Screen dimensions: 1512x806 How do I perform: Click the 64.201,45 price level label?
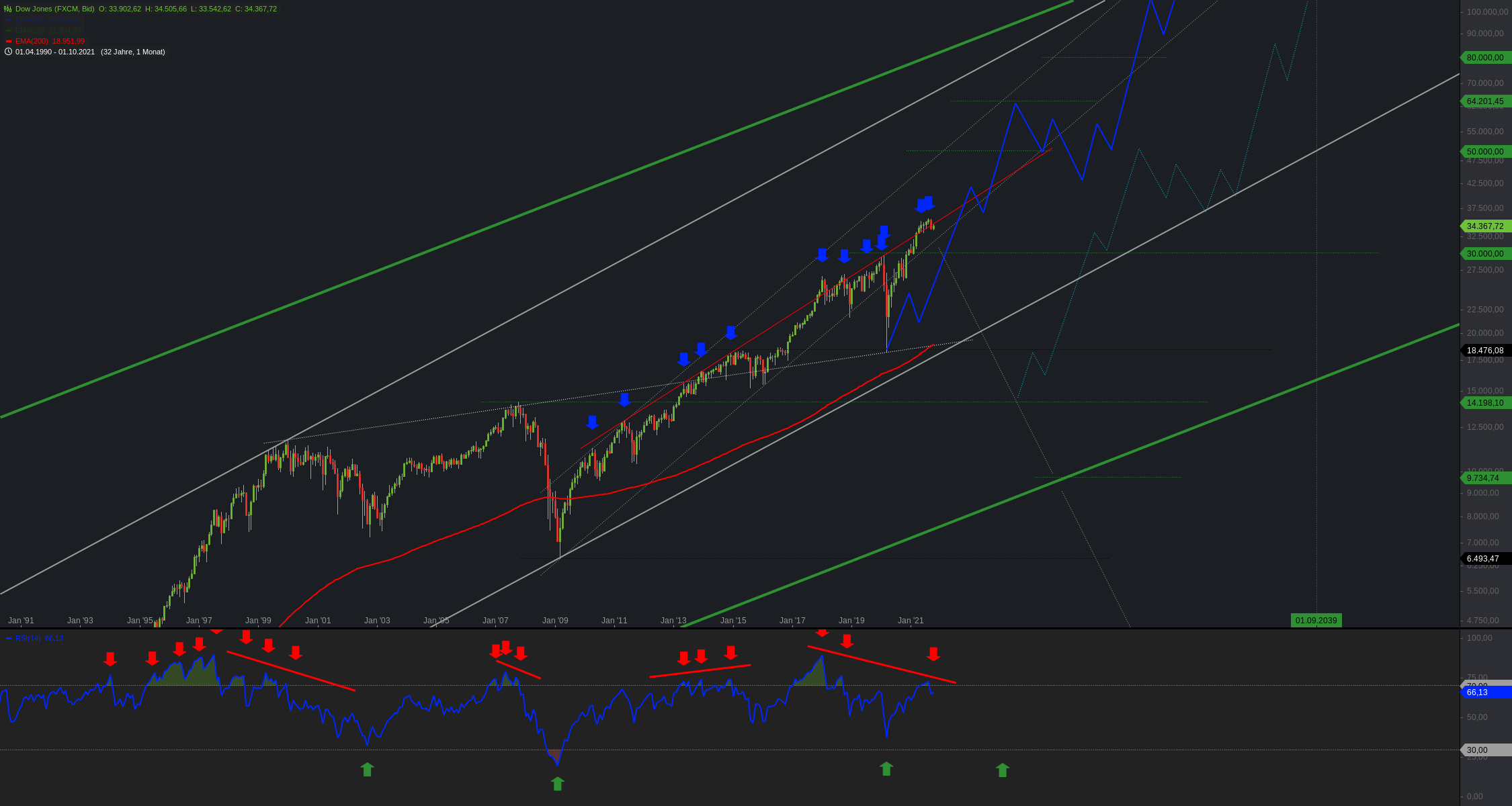[1485, 101]
